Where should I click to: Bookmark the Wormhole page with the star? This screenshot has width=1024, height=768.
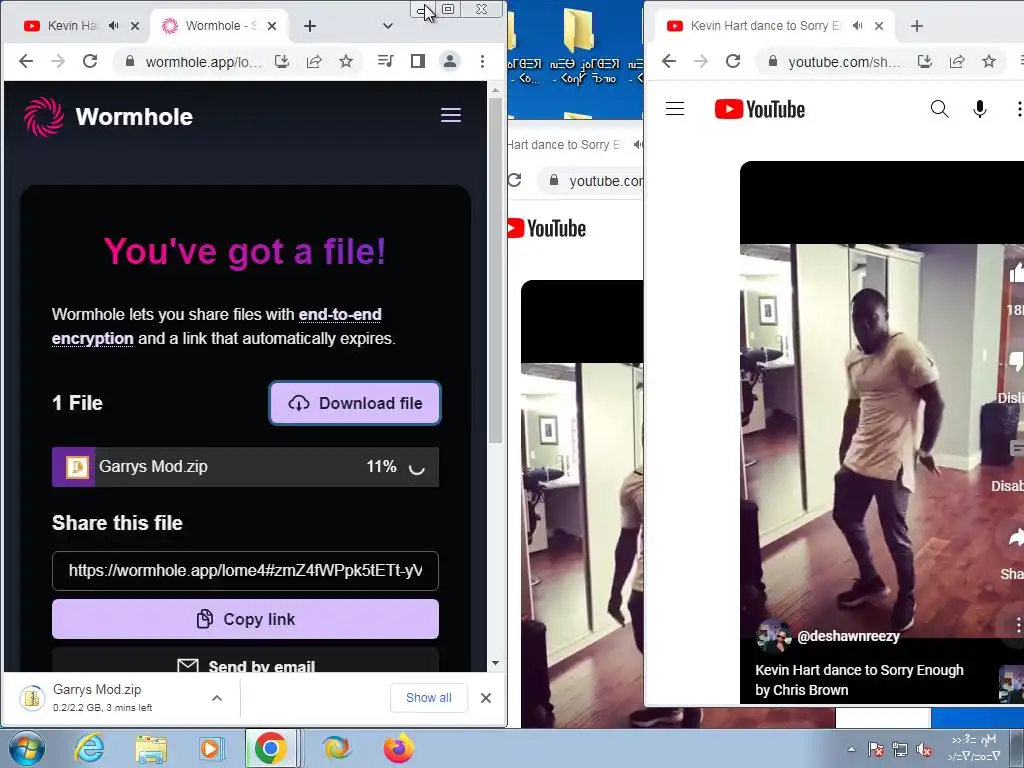[346, 61]
